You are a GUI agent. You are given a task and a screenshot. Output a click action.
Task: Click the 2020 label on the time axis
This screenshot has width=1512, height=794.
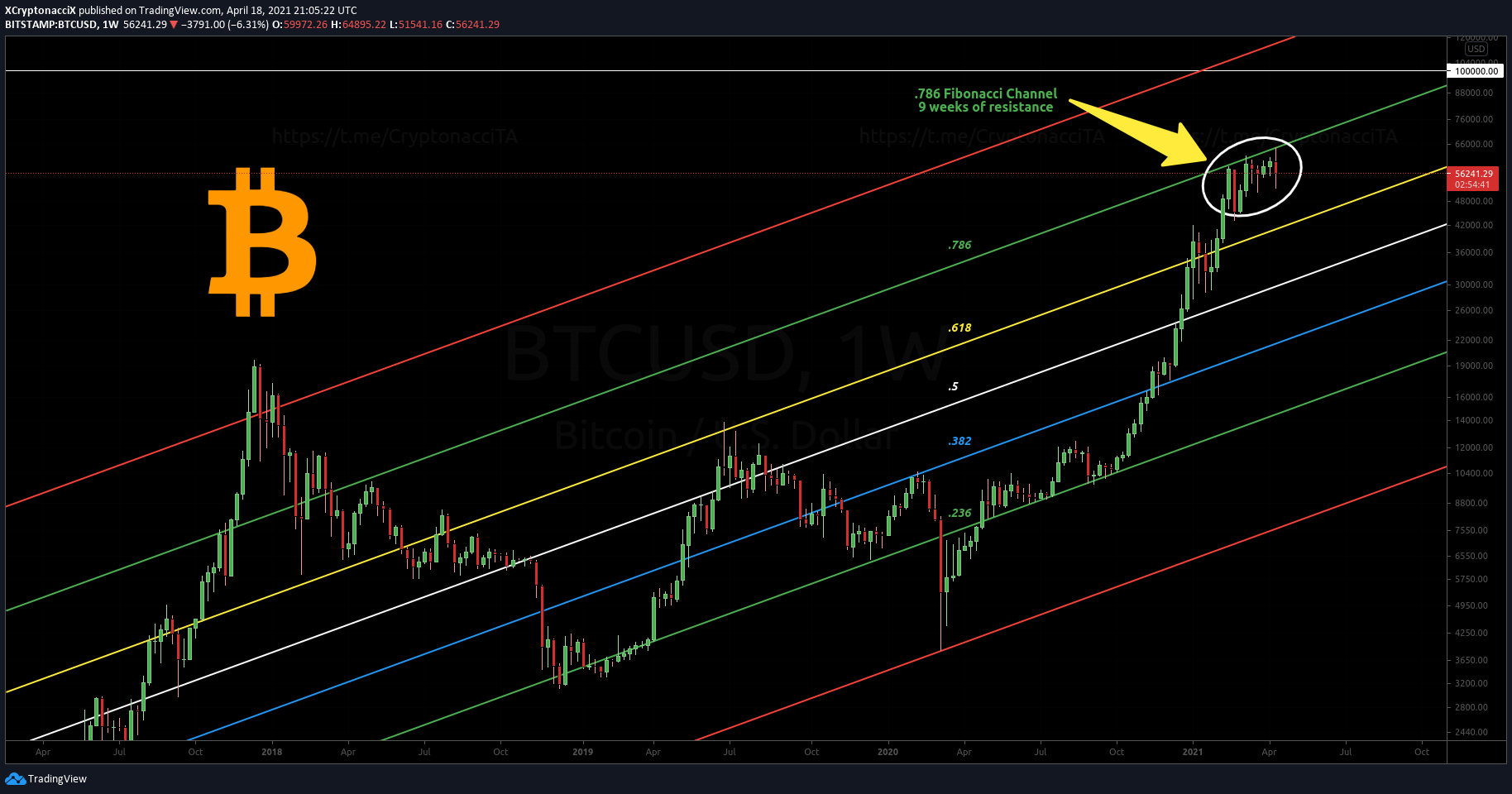click(888, 752)
